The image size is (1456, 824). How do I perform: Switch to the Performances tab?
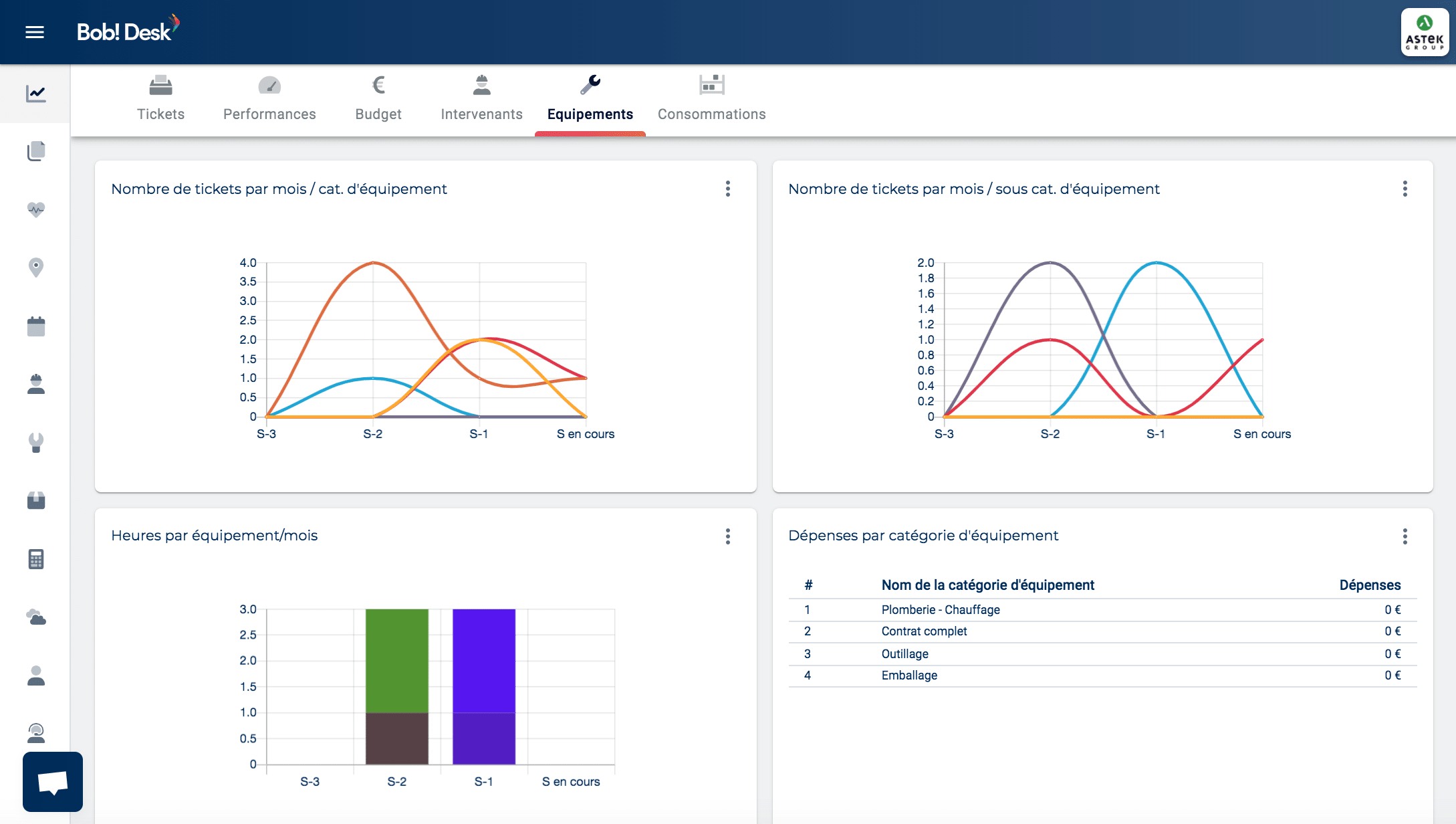[x=269, y=101]
